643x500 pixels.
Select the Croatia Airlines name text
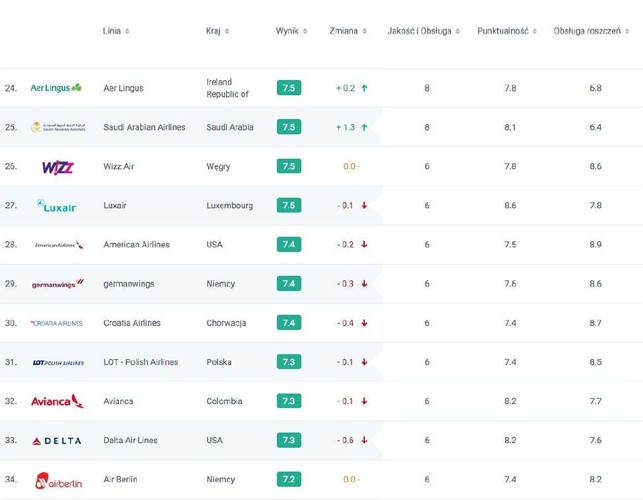click(132, 323)
